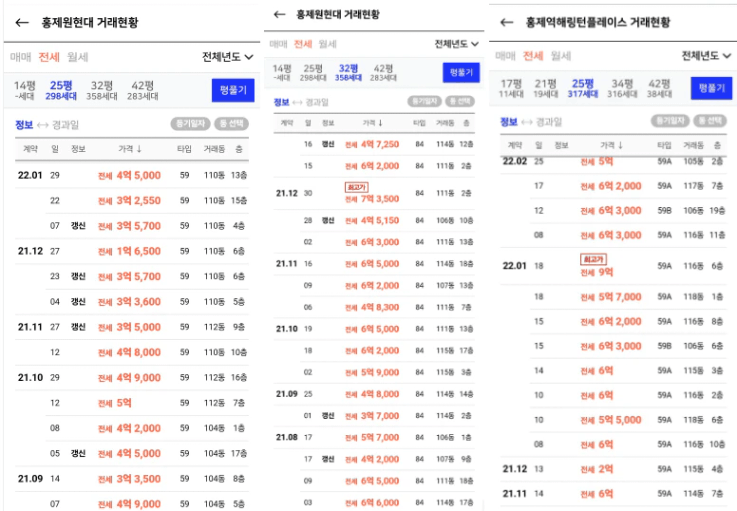Open 전세 5억 5,000 118동 6층 row
Viewport: 737px width, 511px height.
628,420
